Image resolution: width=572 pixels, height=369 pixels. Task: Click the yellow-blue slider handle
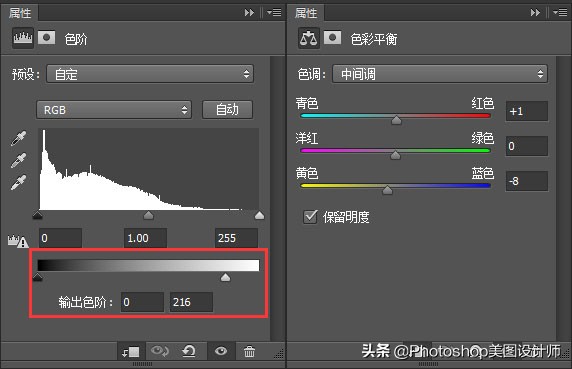pyautogui.click(x=387, y=190)
